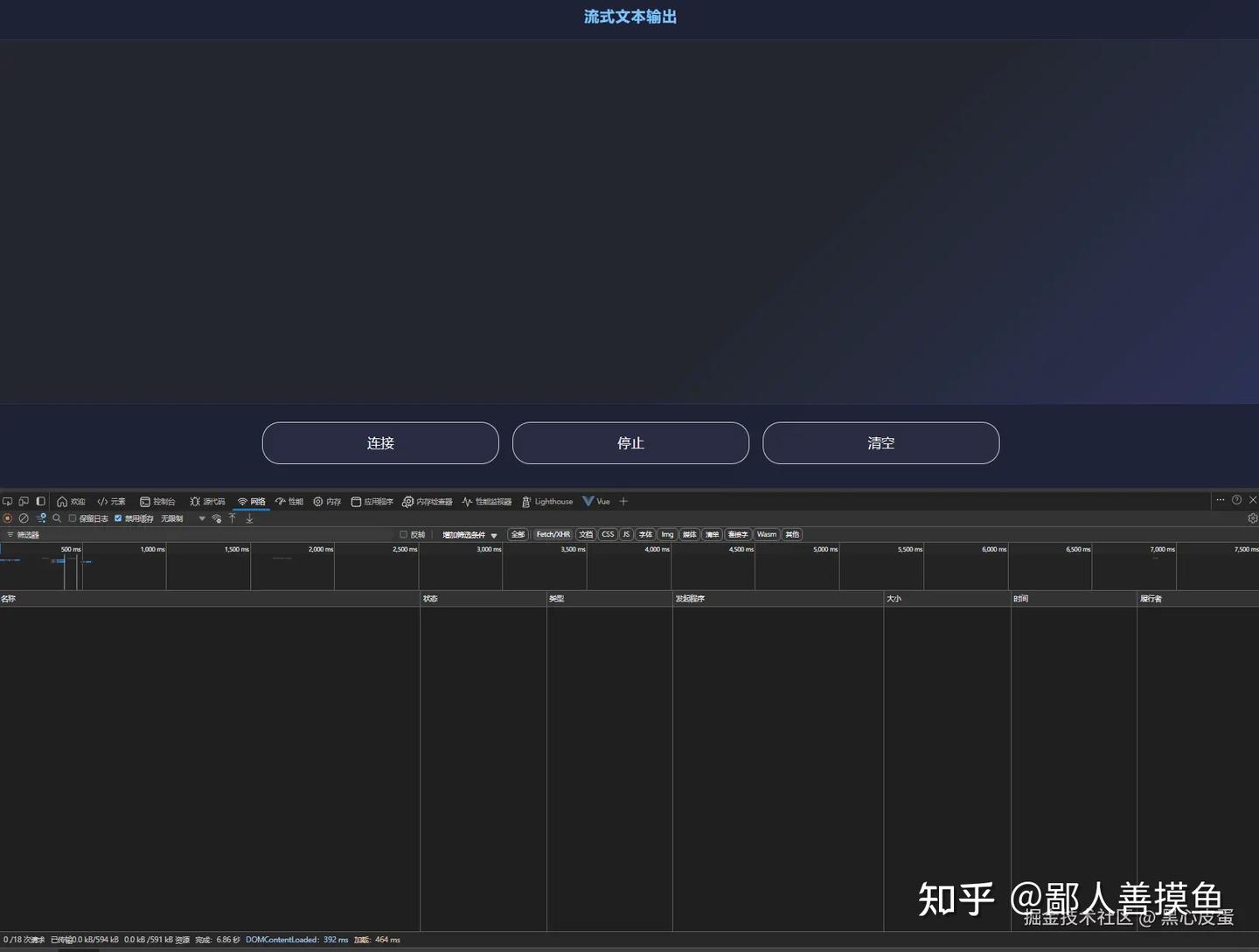Import a HAR file using the up-arrow icon
The height and width of the screenshot is (952, 1259).
tap(233, 518)
